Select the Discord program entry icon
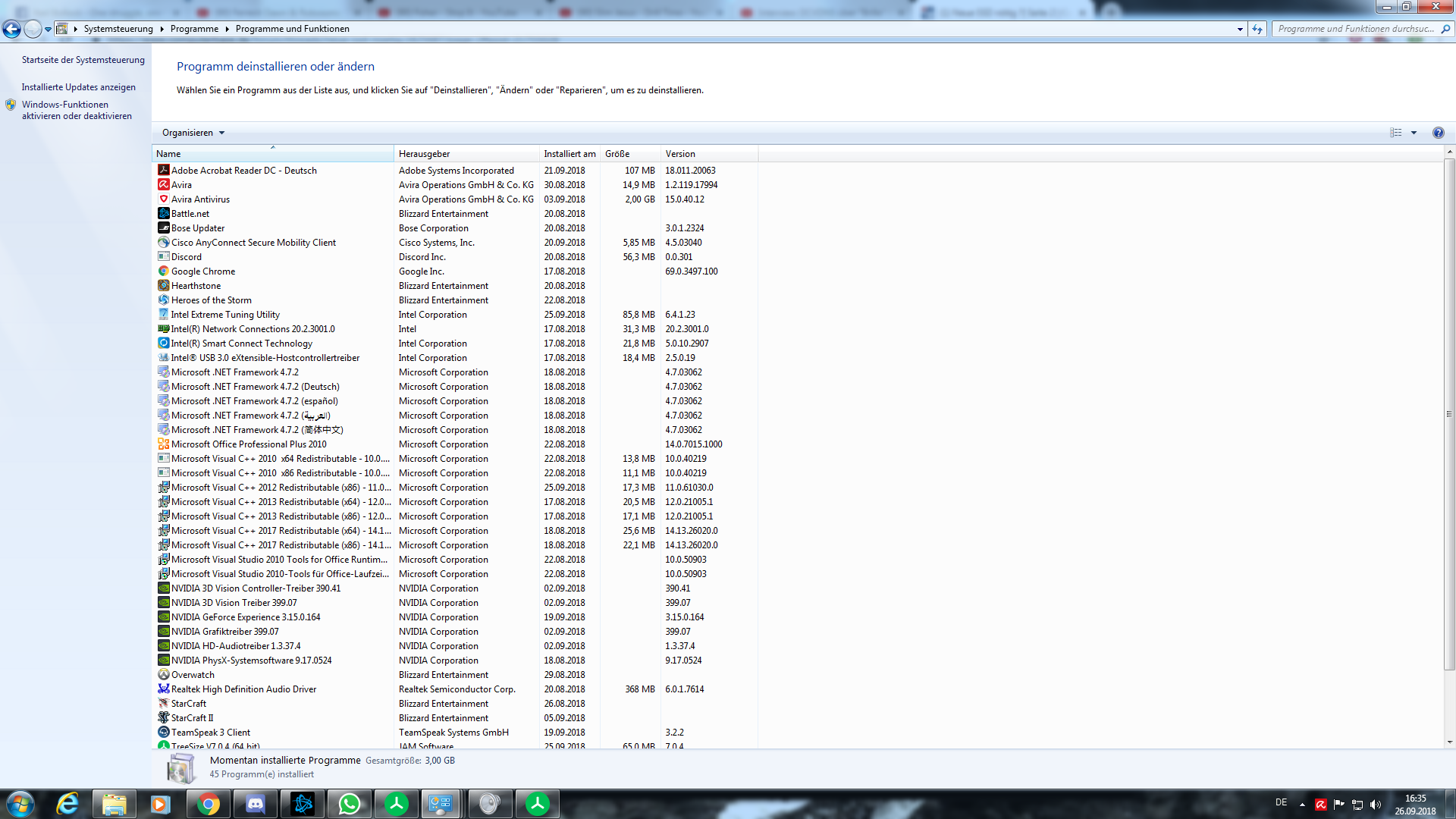 pyautogui.click(x=163, y=257)
